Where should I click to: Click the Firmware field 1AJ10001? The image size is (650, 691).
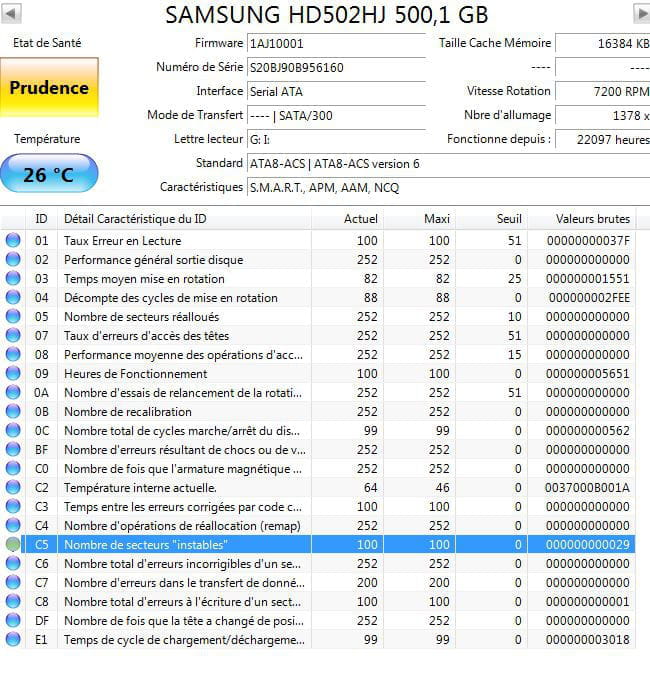336,44
